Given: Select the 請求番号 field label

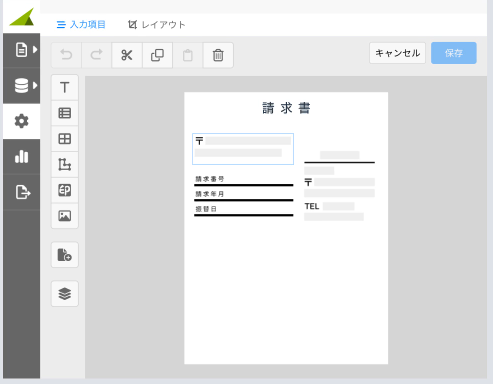Looking at the screenshot, I should pos(210,179).
